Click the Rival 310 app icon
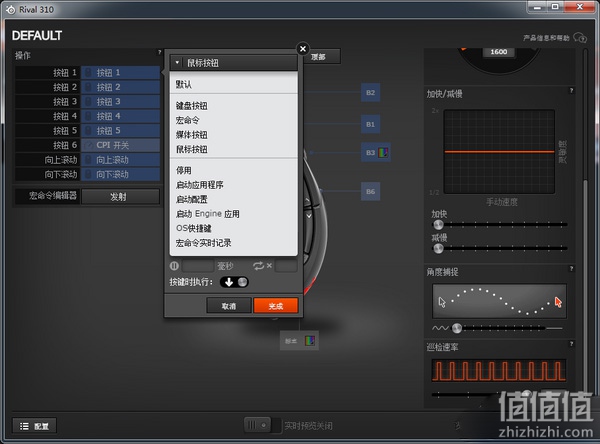The image size is (600, 444). (11, 10)
